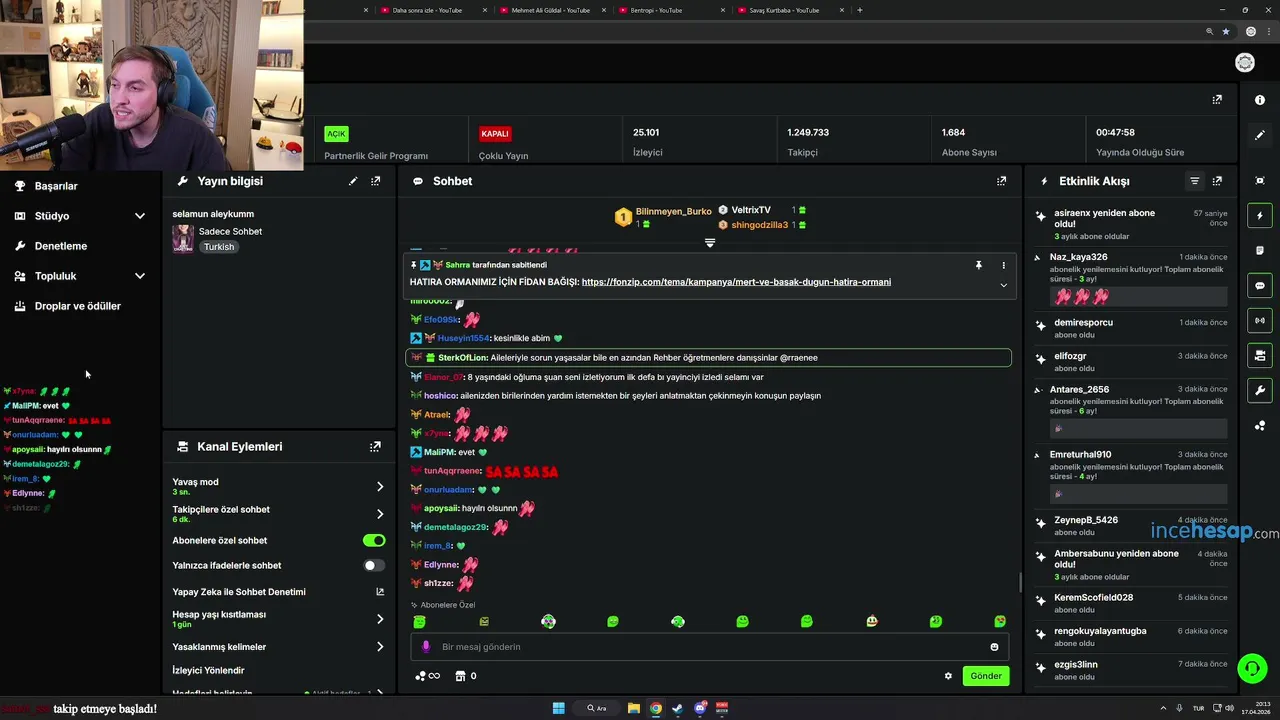Screen dimensions: 1280x720
Task: Pop out the stream stats bar
Action: click(1217, 100)
